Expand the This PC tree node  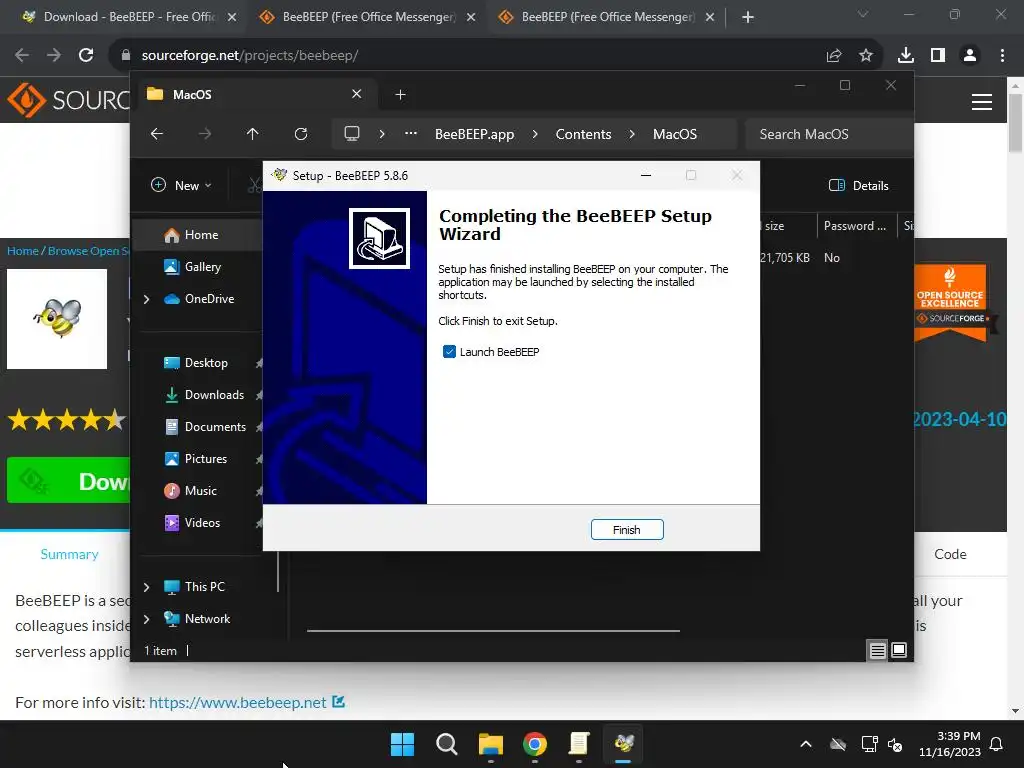click(146, 587)
